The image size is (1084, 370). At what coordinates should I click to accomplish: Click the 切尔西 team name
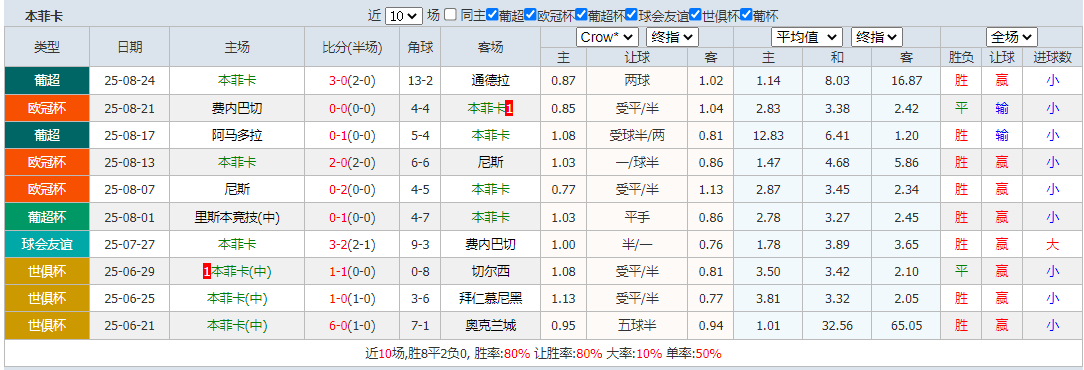(x=490, y=272)
